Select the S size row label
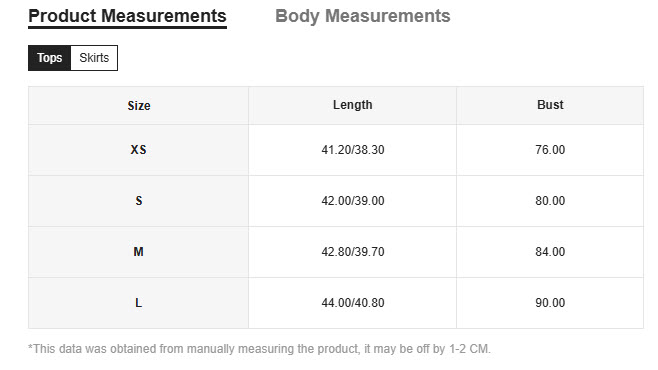This screenshot has height=370, width=658. tap(139, 201)
